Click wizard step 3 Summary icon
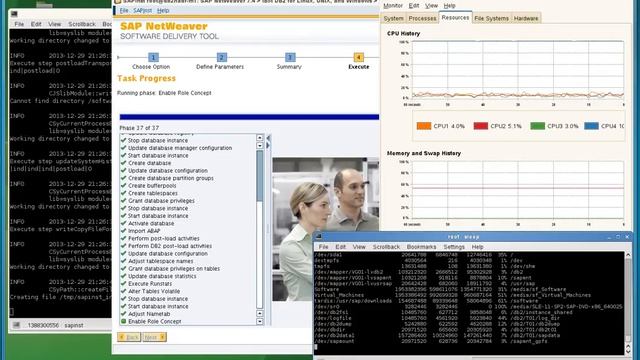The height and width of the screenshot is (360, 640). tap(290, 58)
